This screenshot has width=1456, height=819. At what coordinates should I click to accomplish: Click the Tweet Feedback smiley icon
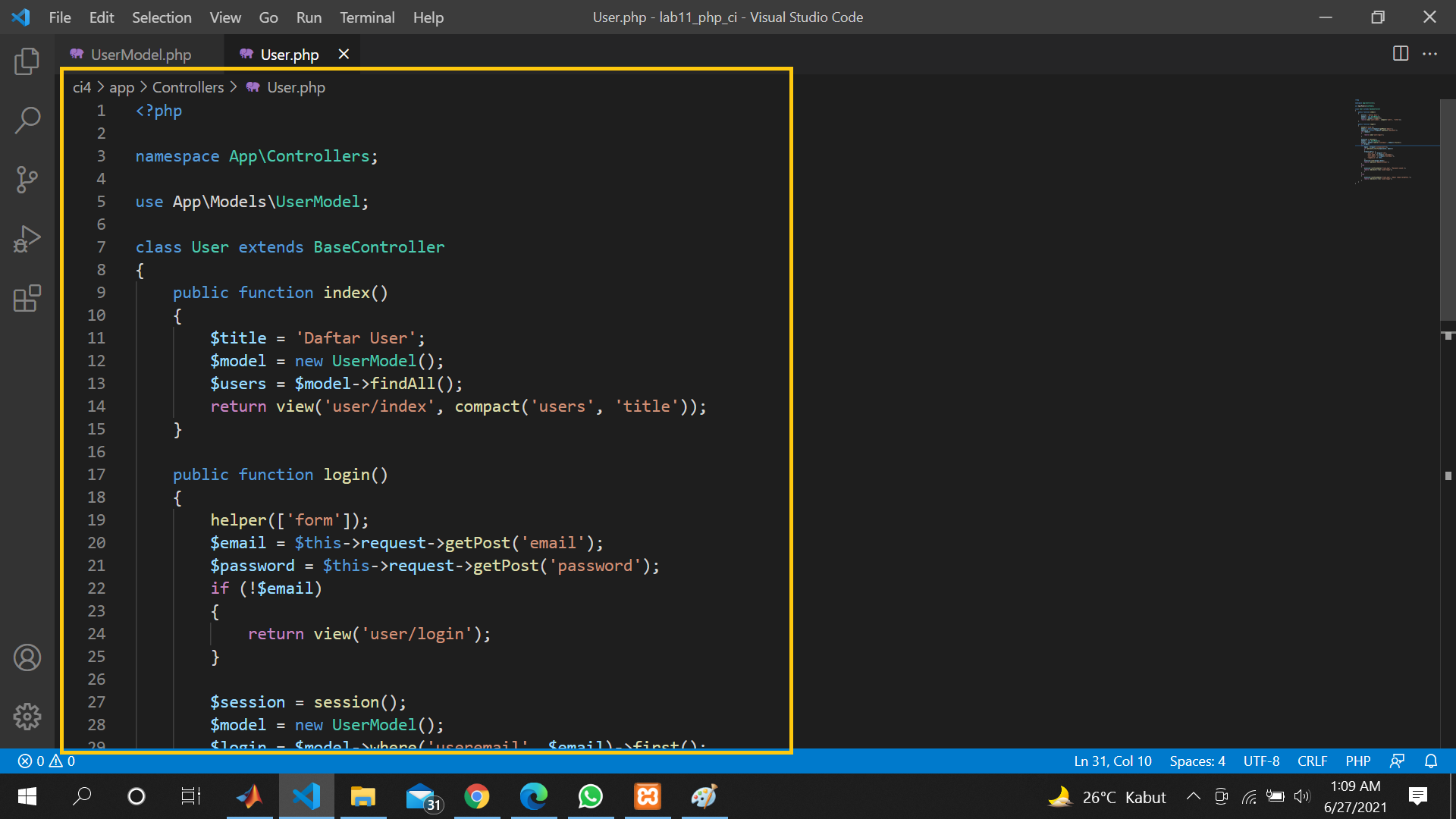(x=1398, y=761)
